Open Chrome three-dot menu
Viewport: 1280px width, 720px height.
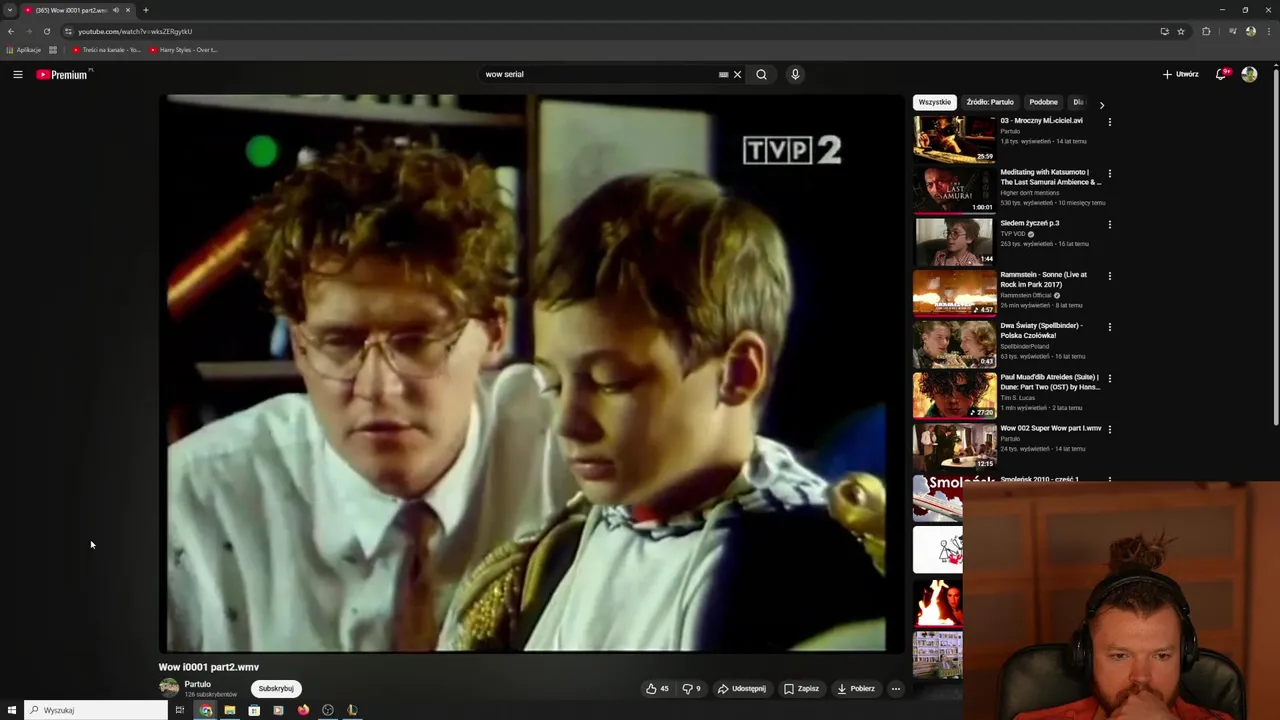1268,31
